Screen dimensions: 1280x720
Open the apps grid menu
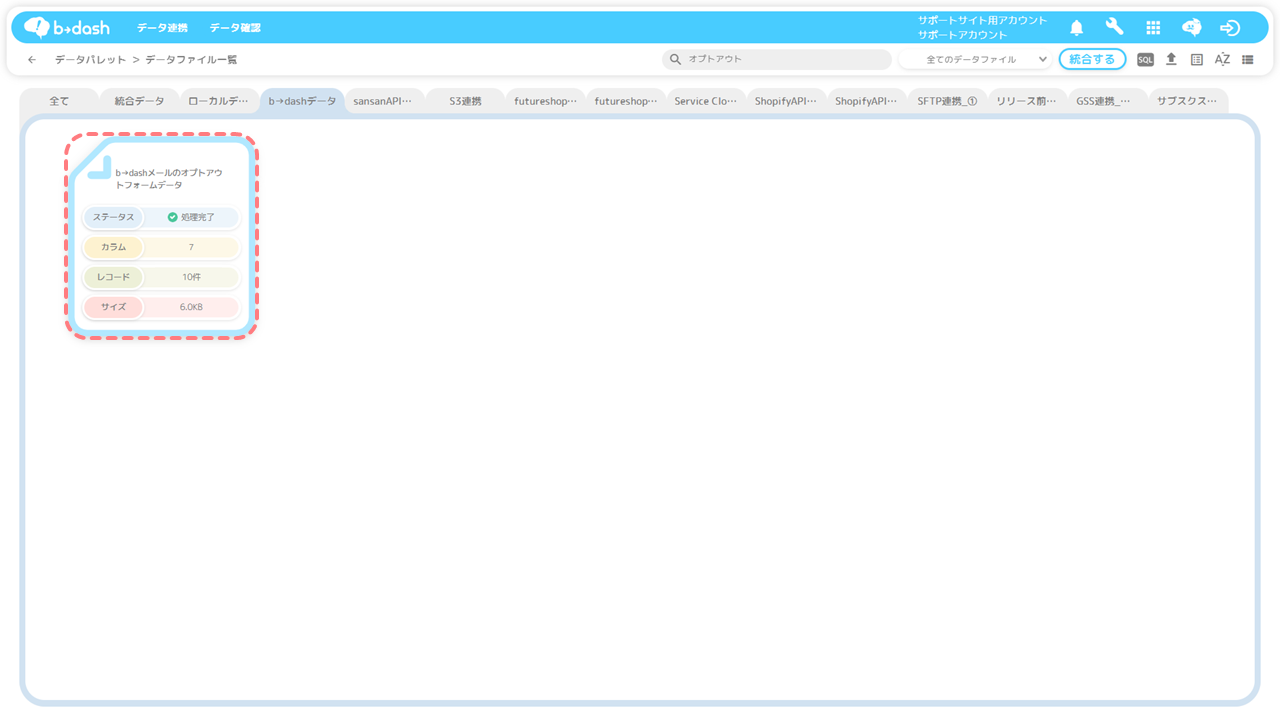1153,28
